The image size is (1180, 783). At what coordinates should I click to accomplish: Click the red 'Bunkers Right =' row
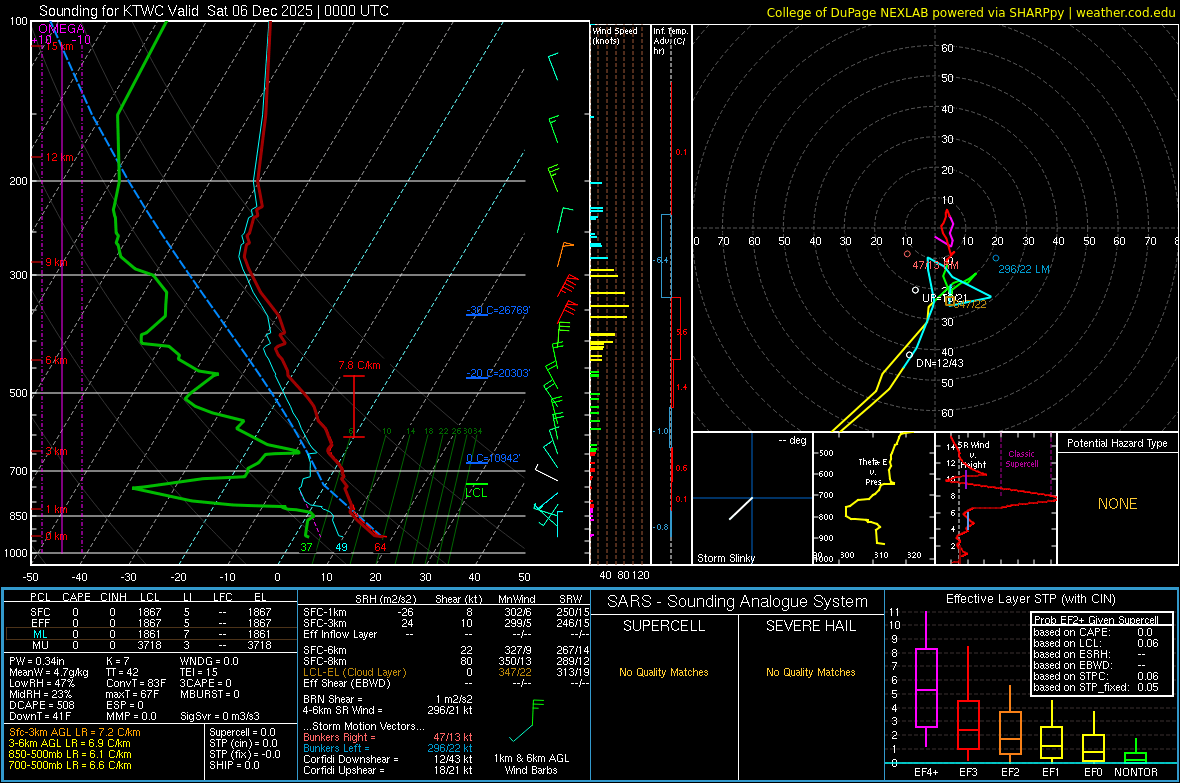click(388, 737)
